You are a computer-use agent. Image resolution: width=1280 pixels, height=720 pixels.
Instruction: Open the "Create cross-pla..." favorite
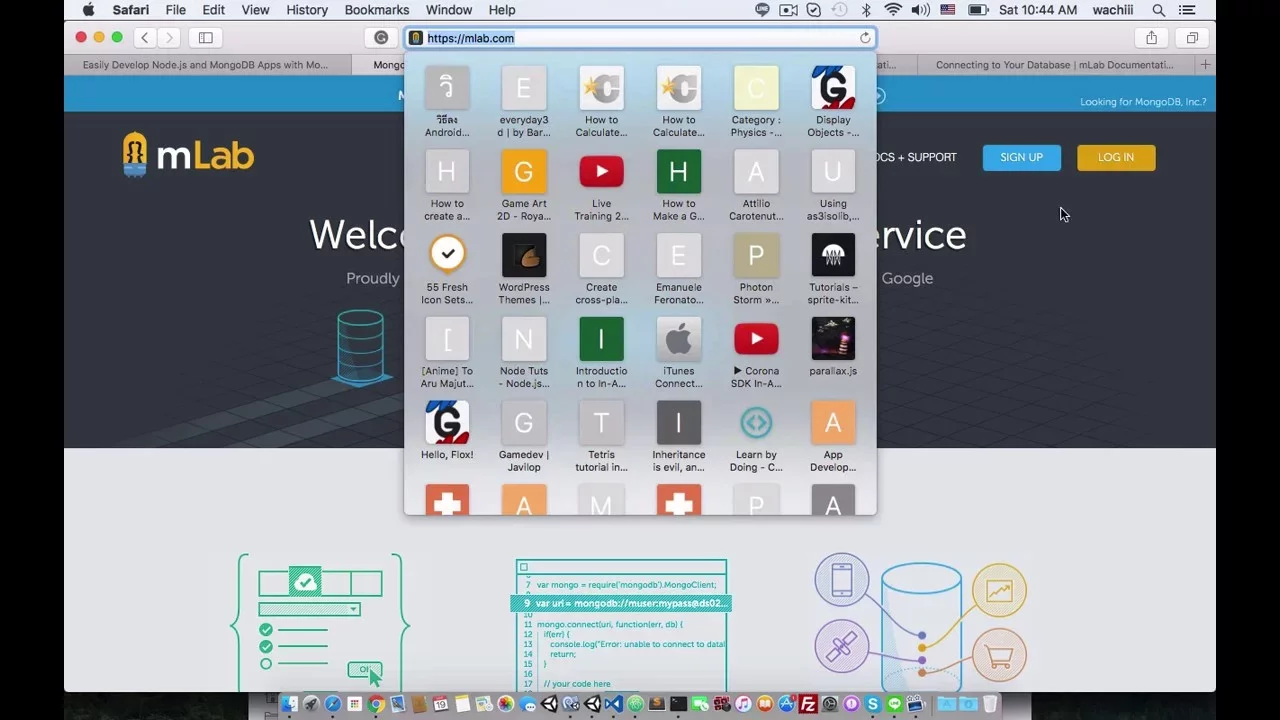(601, 256)
